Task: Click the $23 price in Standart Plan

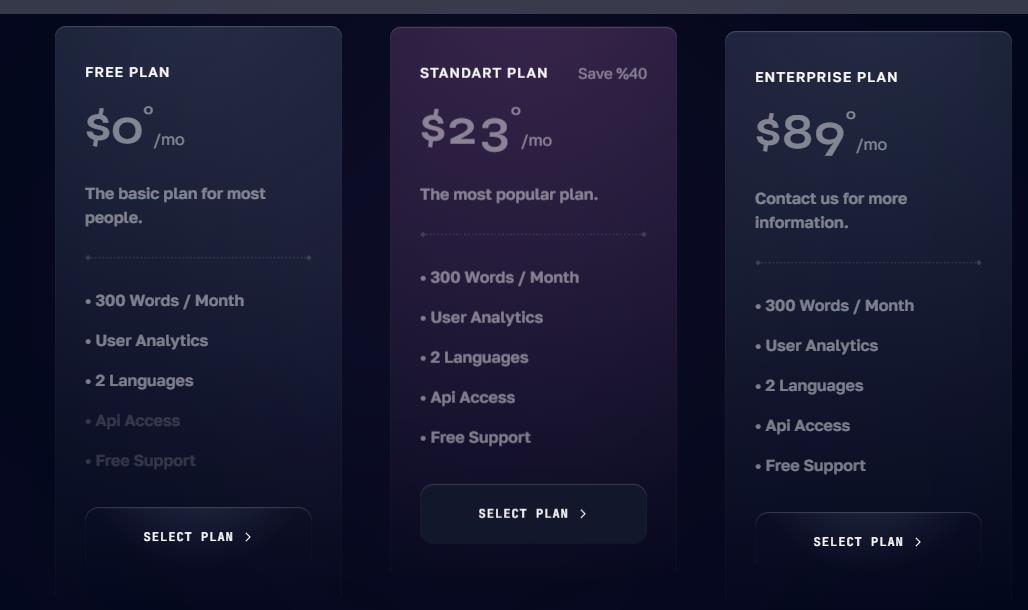Action: (465, 131)
